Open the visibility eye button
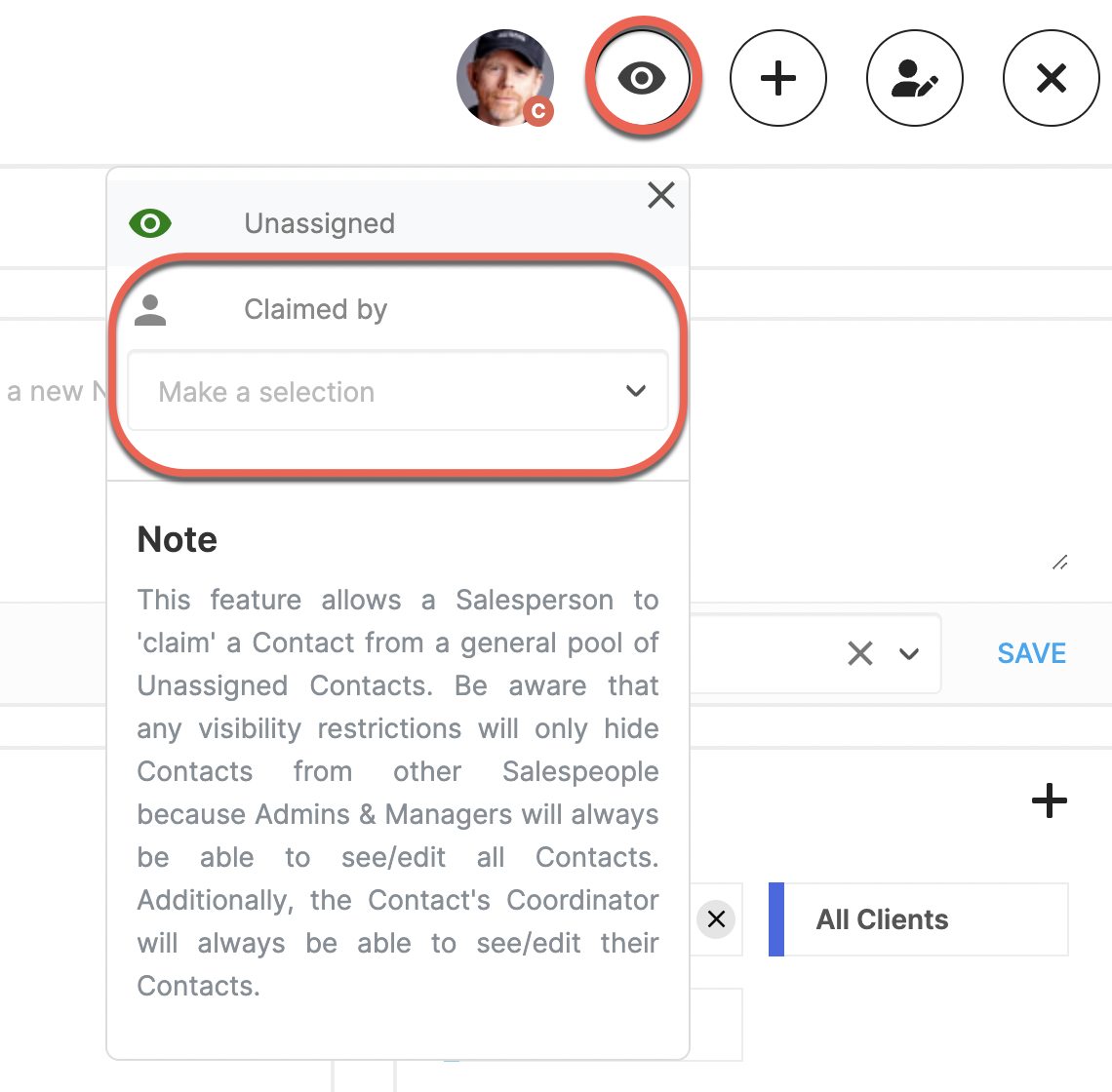 pos(642,78)
